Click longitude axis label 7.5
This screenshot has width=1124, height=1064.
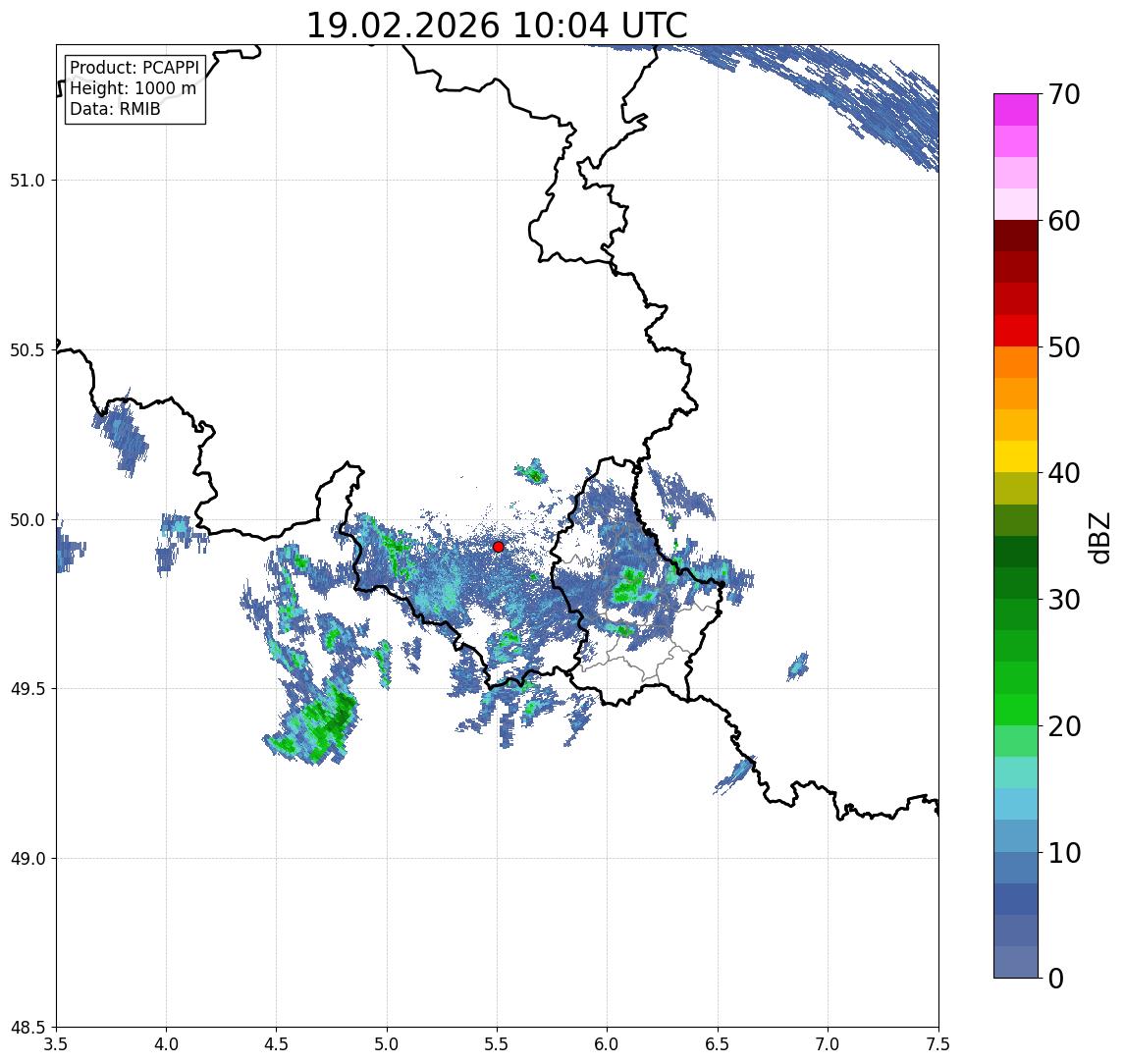[x=938, y=1044]
